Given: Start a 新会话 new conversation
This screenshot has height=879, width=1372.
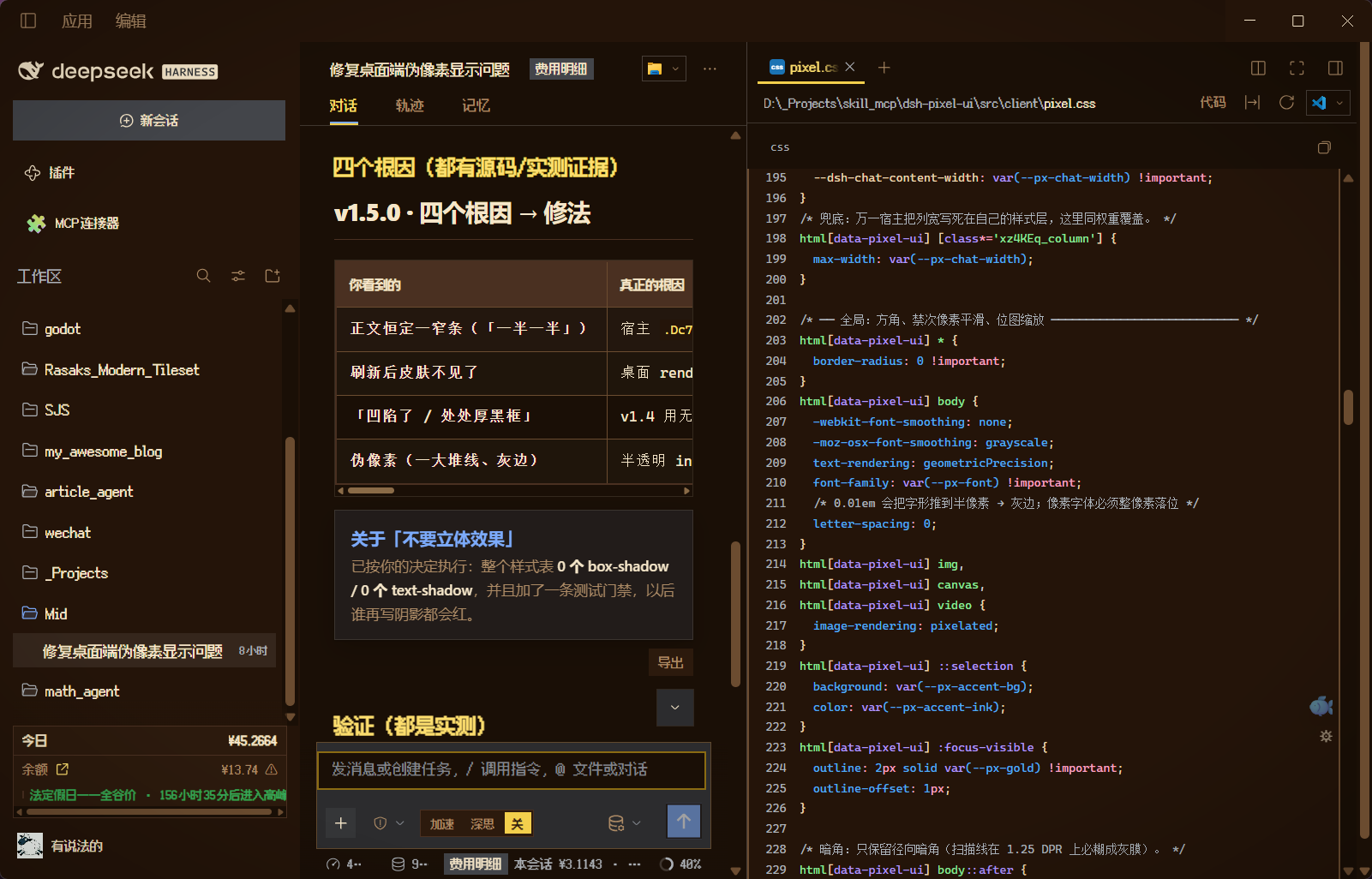Looking at the screenshot, I should 149,120.
